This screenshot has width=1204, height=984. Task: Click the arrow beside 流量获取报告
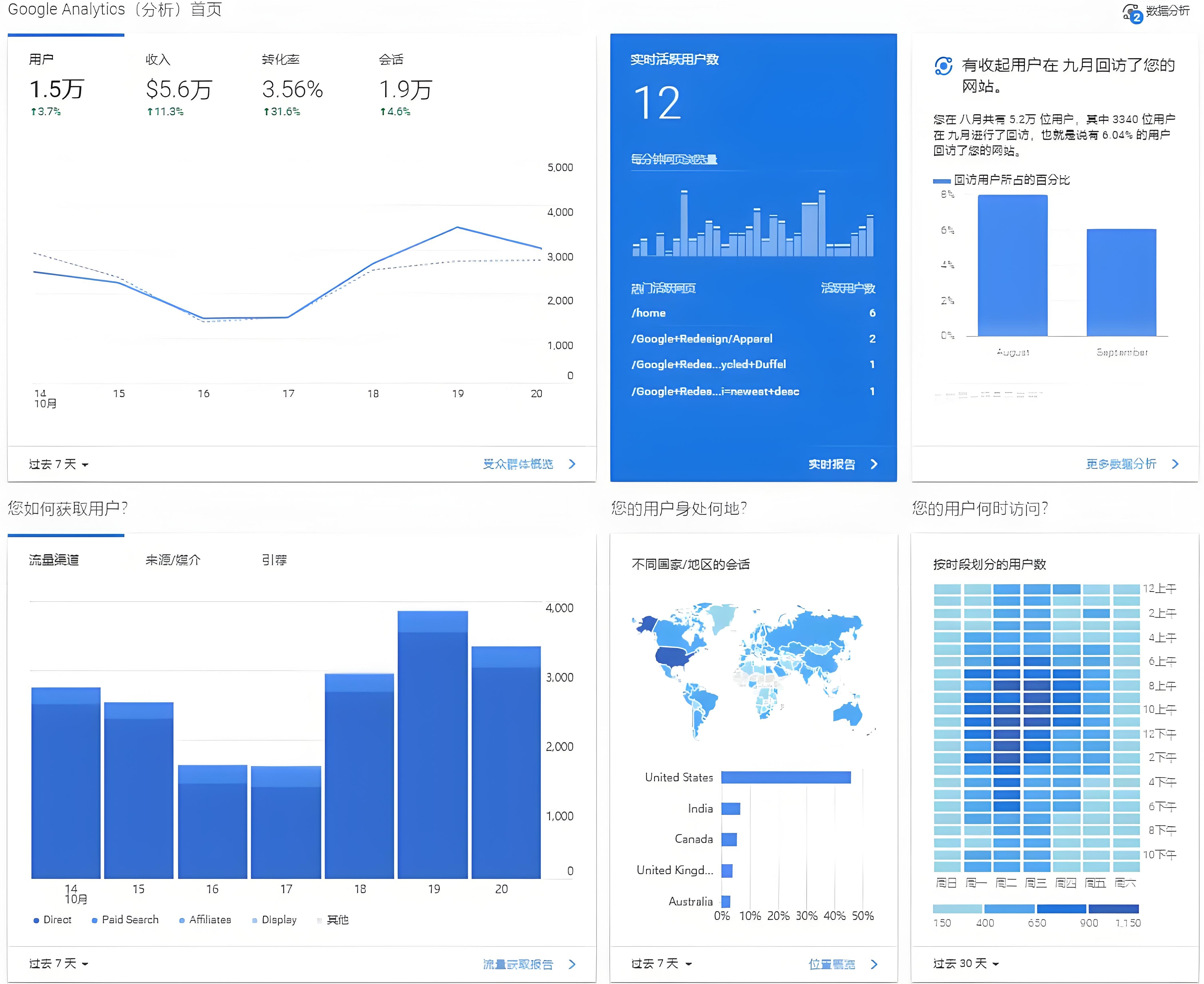pyautogui.click(x=572, y=964)
